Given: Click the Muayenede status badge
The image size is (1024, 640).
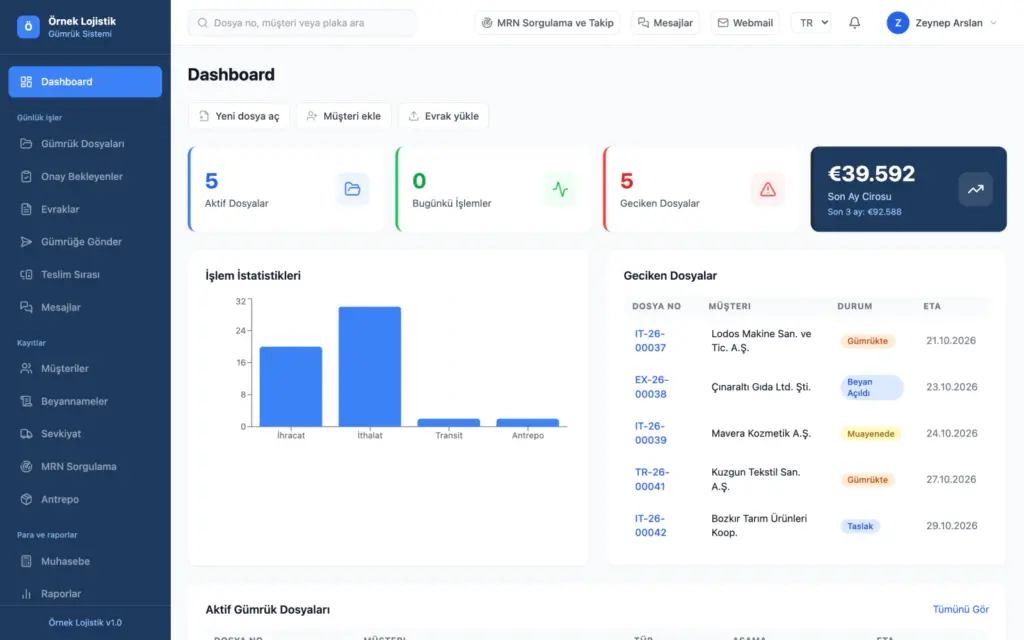Looking at the screenshot, I should pos(871,434).
